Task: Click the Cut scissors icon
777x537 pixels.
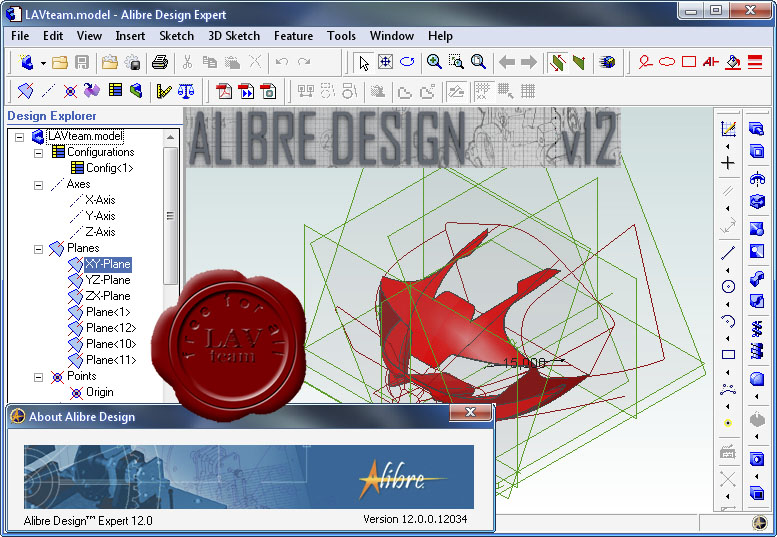Action: (187, 62)
